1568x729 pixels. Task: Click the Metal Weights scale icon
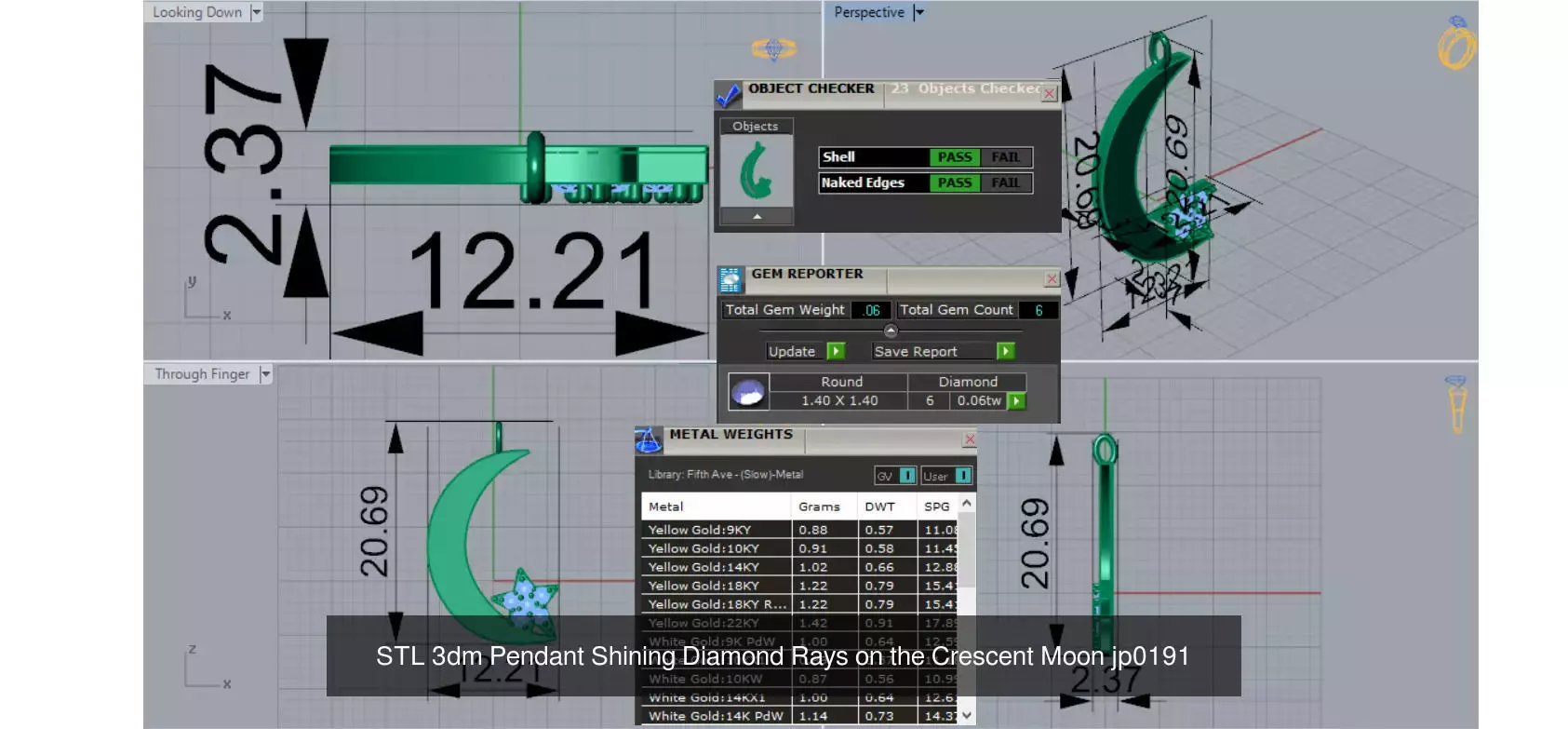(x=648, y=439)
